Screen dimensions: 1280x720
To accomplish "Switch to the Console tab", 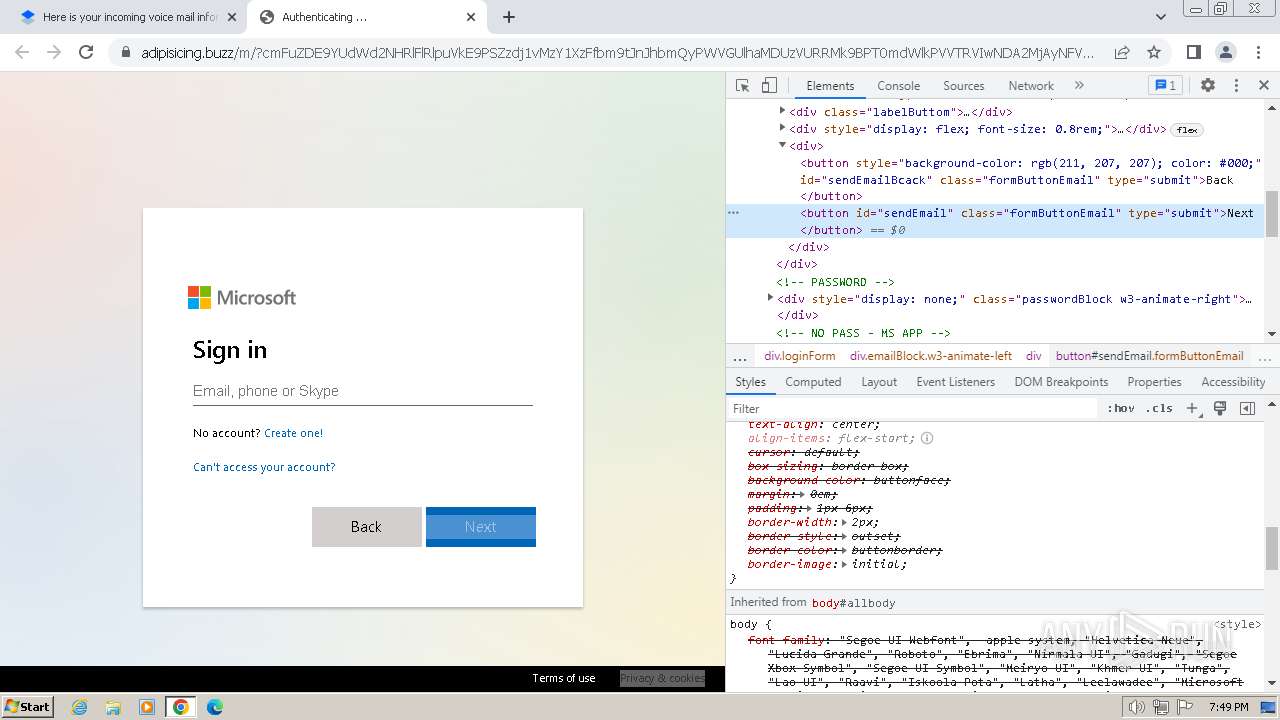I will click(x=898, y=86).
